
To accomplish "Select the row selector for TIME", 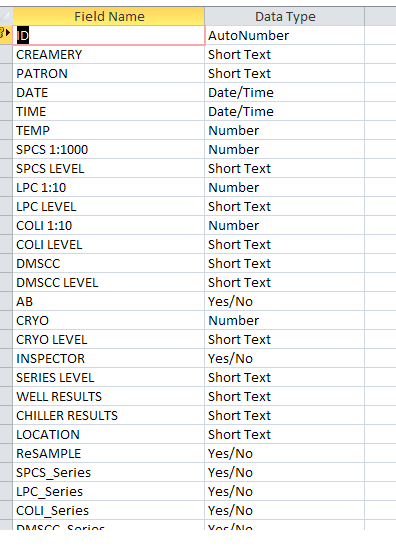I will click(6, 112).
